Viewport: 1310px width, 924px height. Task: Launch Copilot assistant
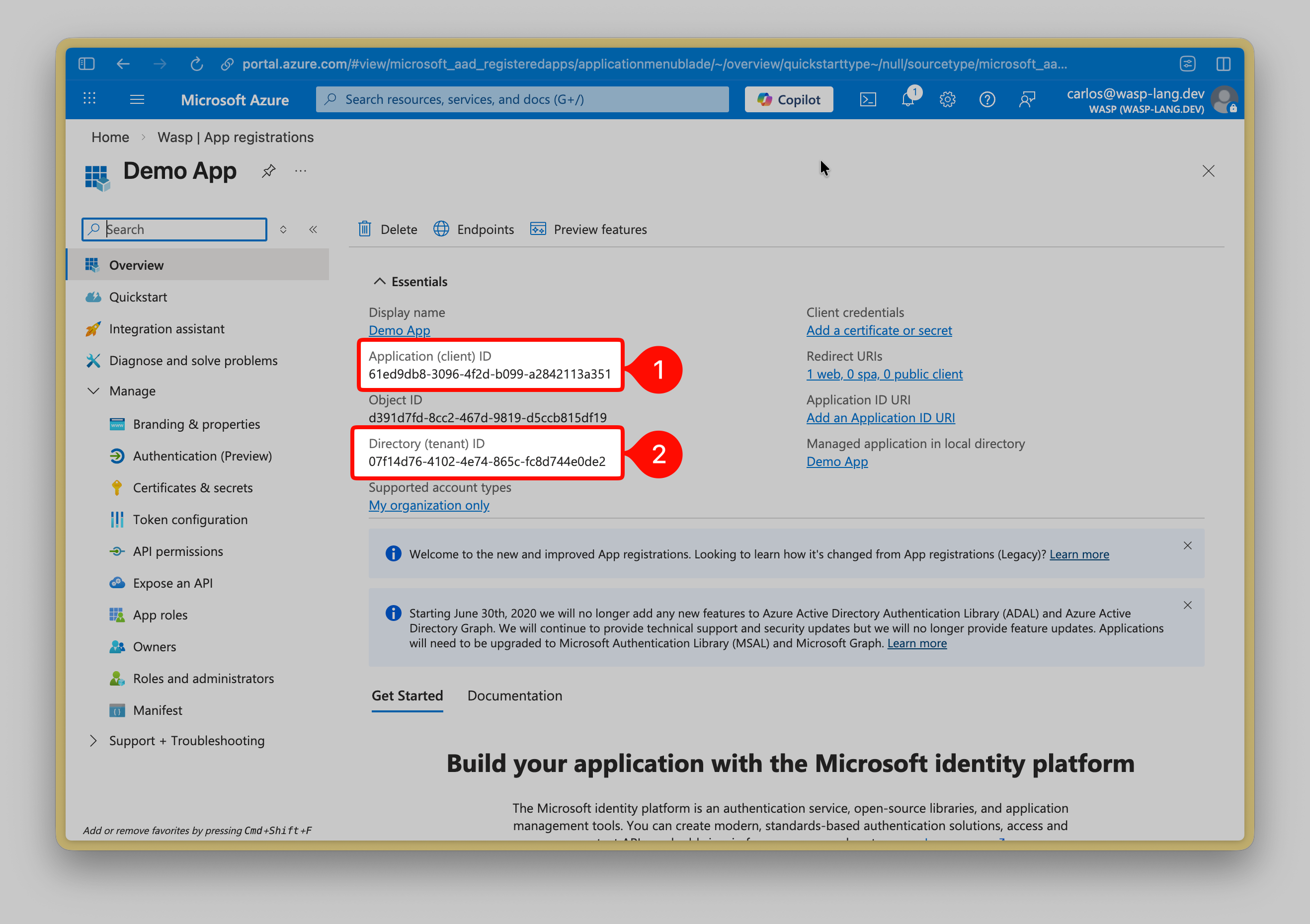[x=788, y=99]
